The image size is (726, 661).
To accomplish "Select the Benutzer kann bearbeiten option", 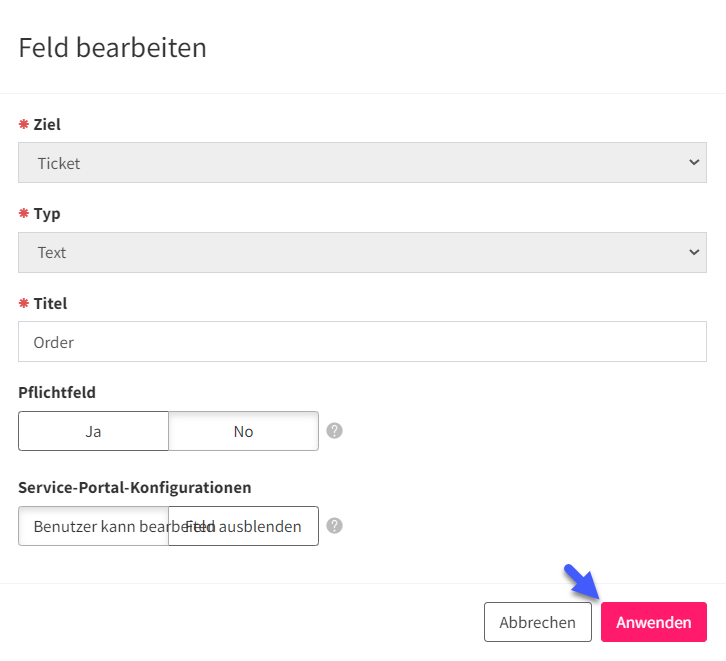I will tap(94, 526).
